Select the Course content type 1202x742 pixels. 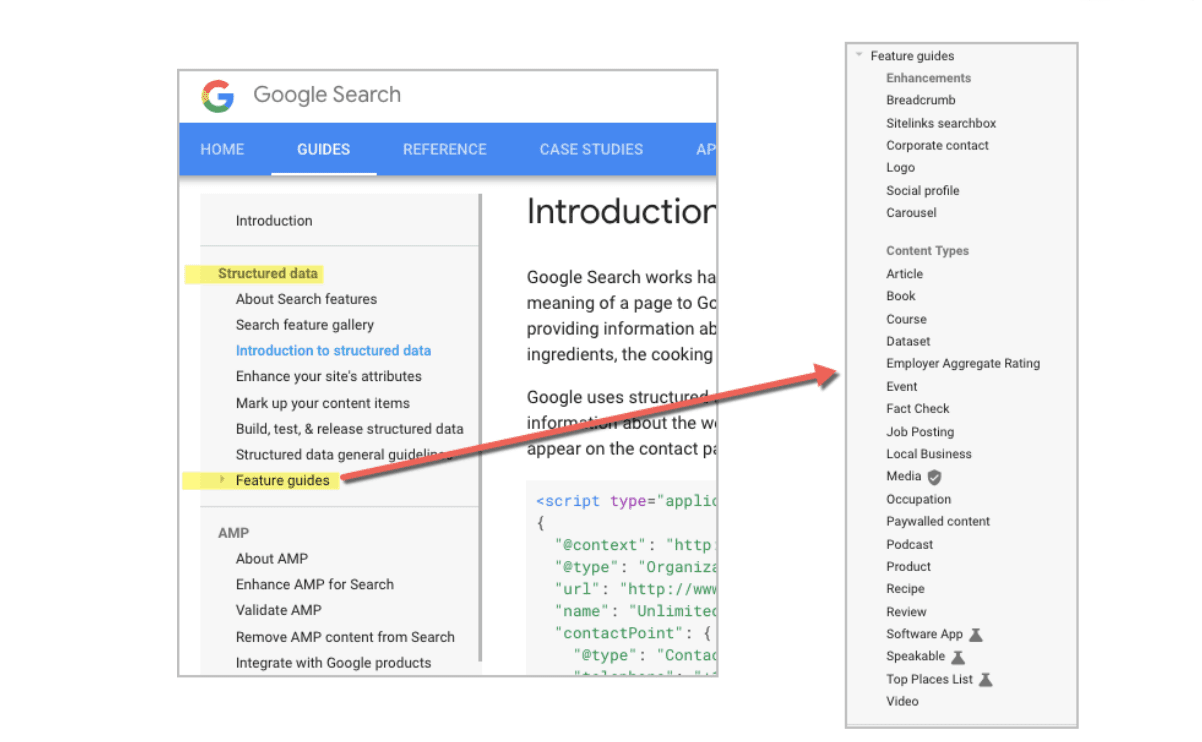[906, 319]
